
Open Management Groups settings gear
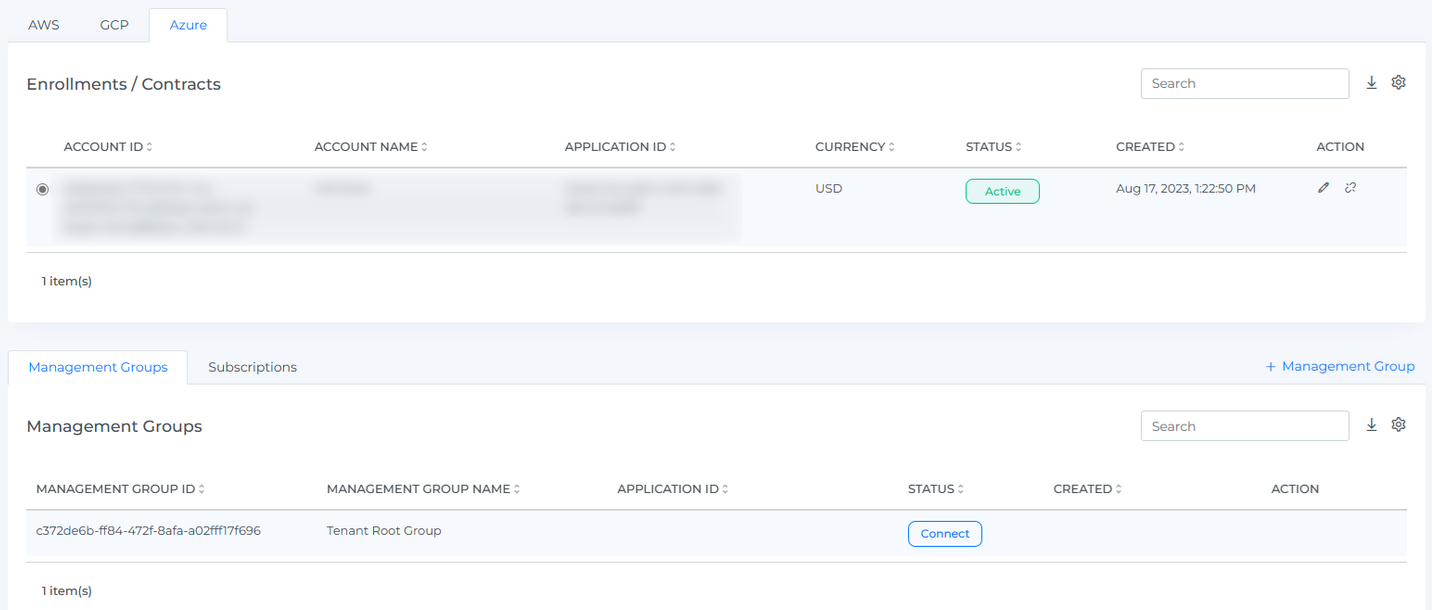tap(1398, 425)
